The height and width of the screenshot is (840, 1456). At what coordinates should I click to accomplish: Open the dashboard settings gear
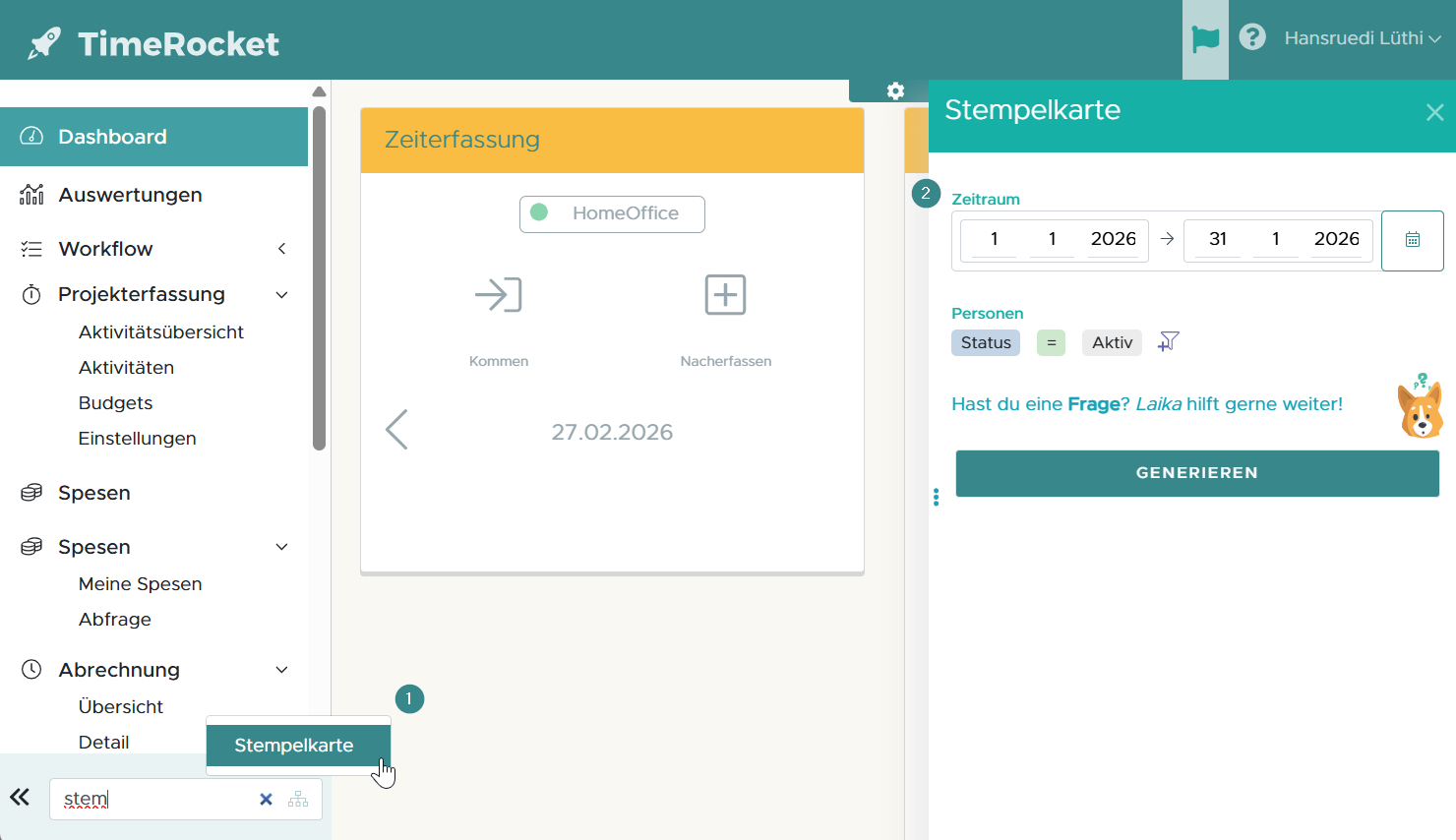895,91
